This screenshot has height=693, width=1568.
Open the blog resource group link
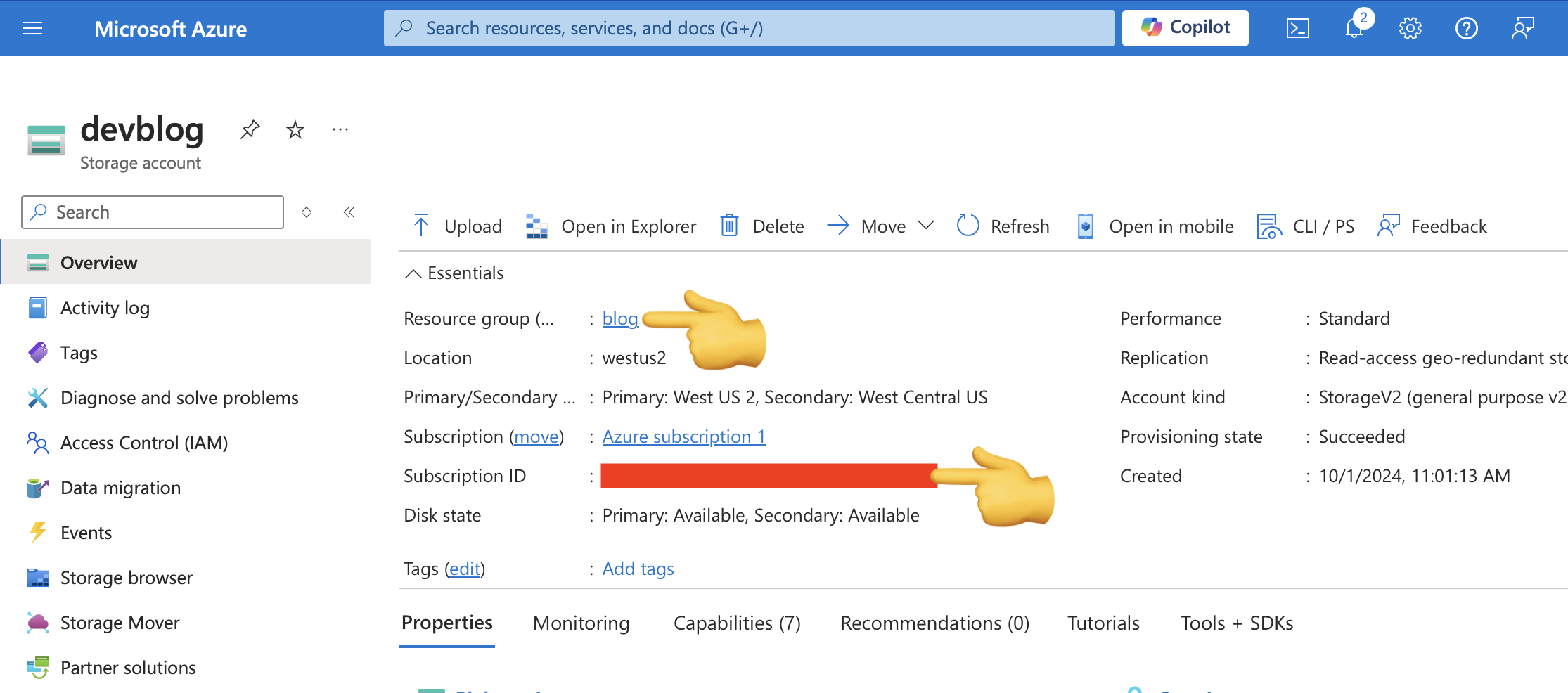click(619, 318)
